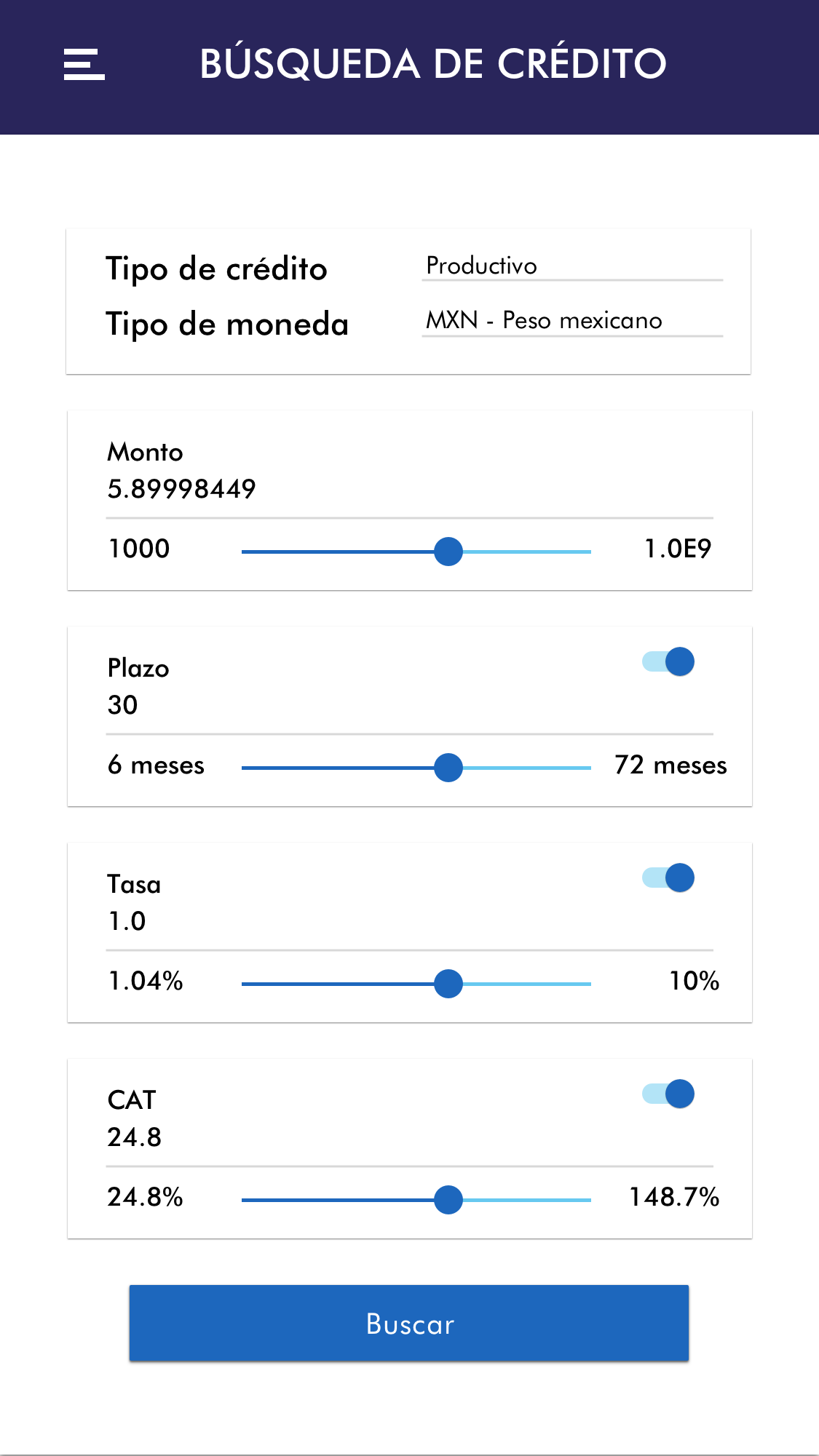Click the Monto slider track right end
This screenshot has width=819, height=1456.
point(587,552)
